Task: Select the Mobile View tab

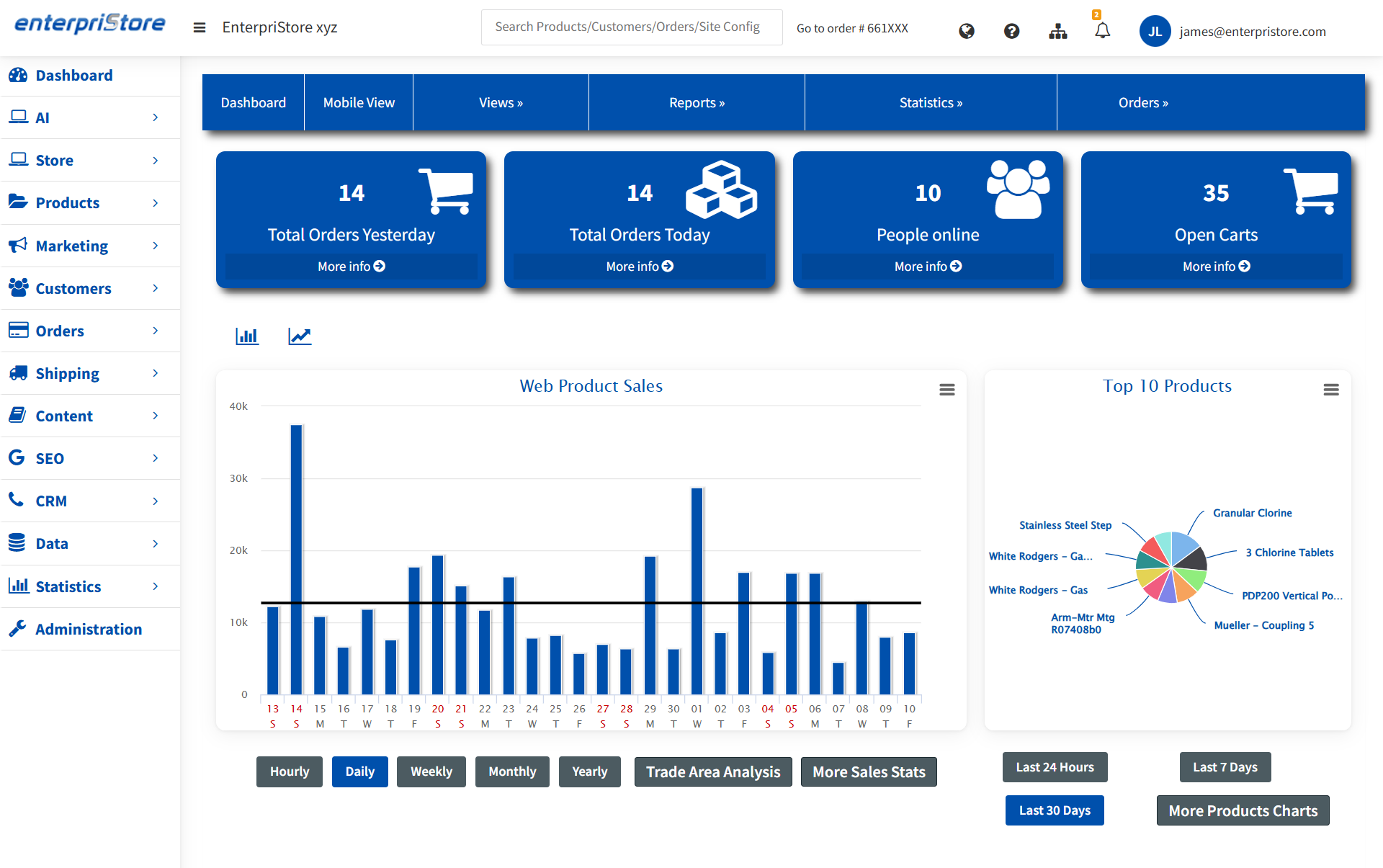Action: pos(359,102)
